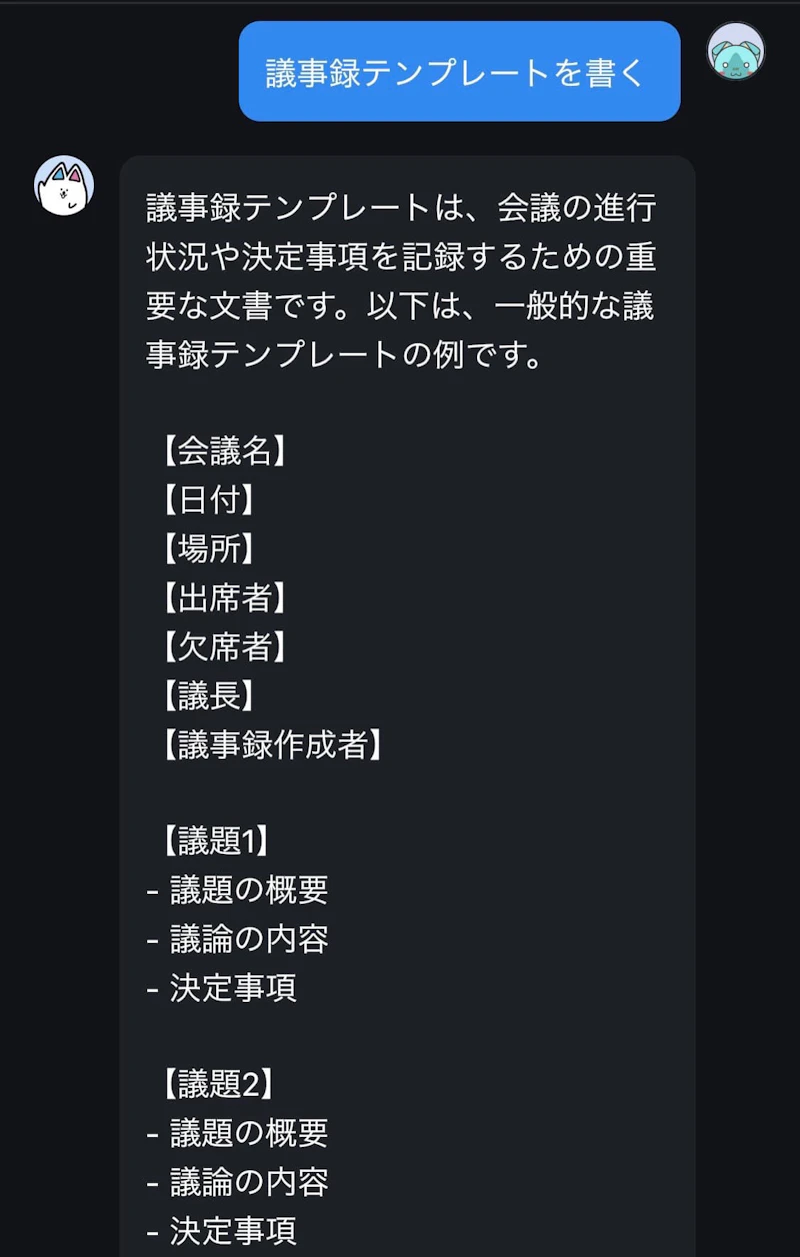Click 議論の内容 under 議題2
Screen dimensions: 800x1257
(248, 1182)
